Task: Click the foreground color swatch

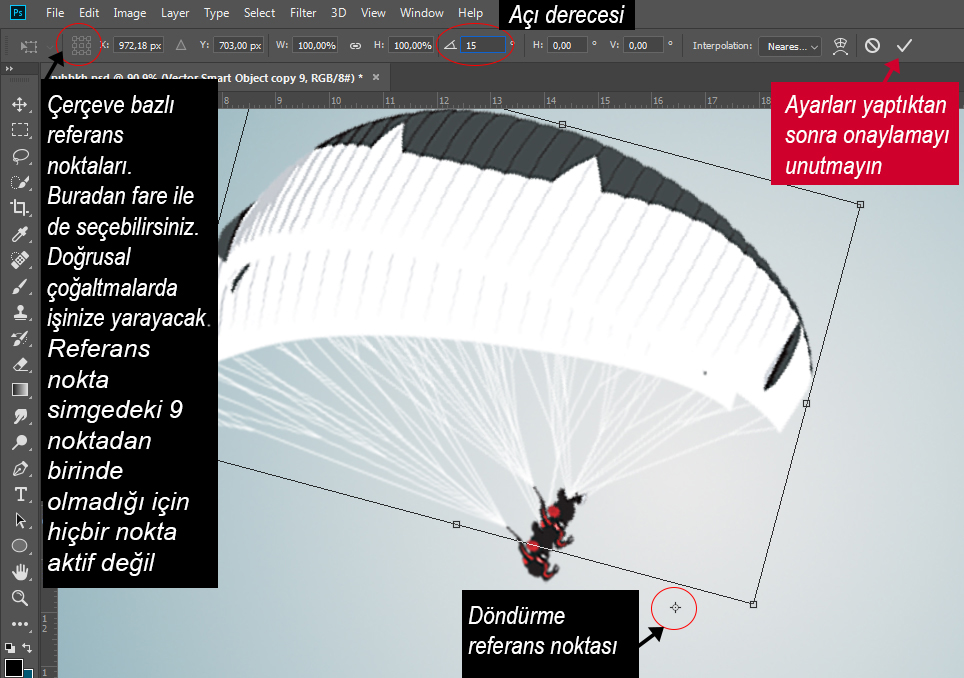Action: coord(13,668)
